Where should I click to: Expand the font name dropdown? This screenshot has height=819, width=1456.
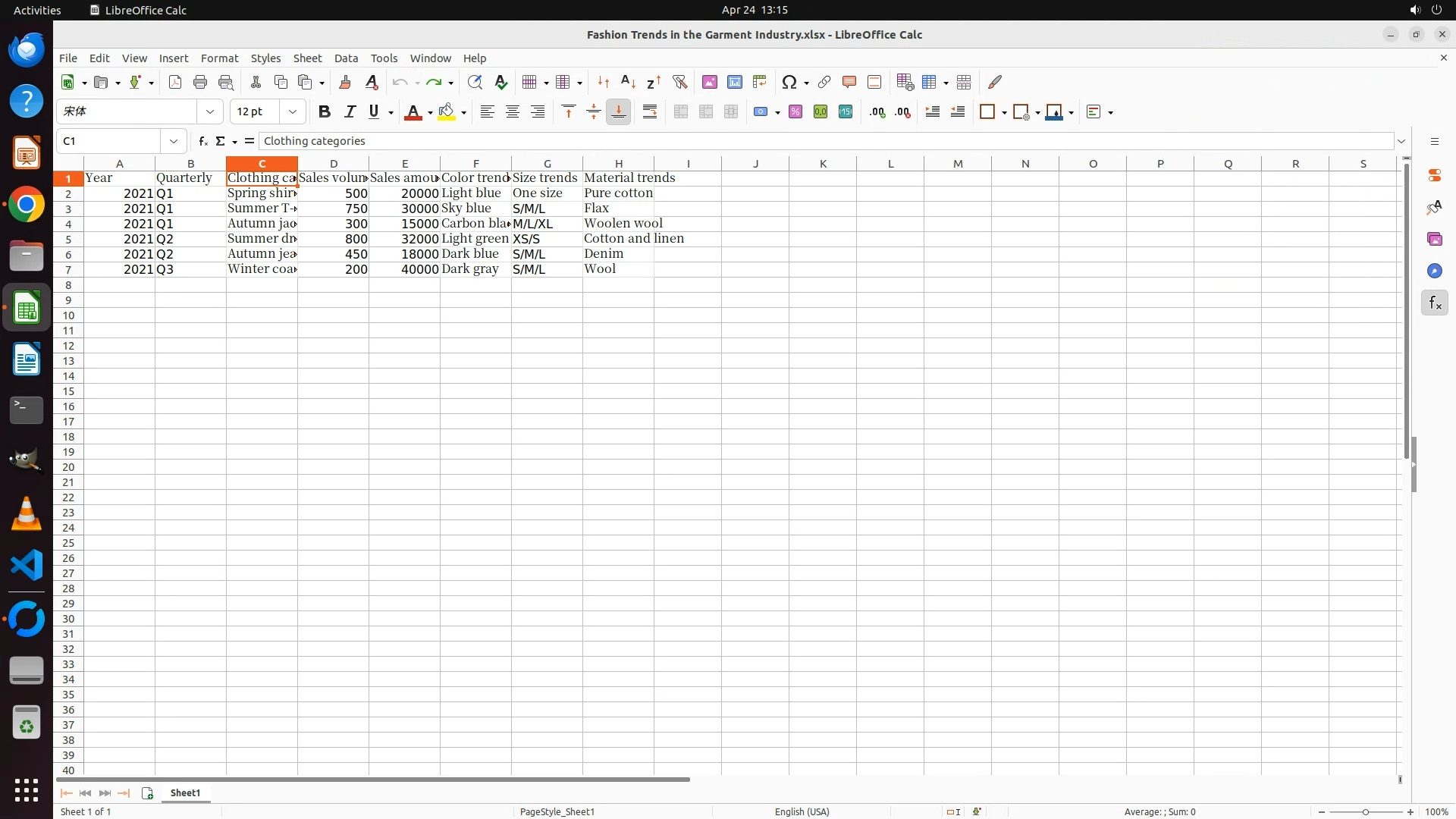(210, 112)
